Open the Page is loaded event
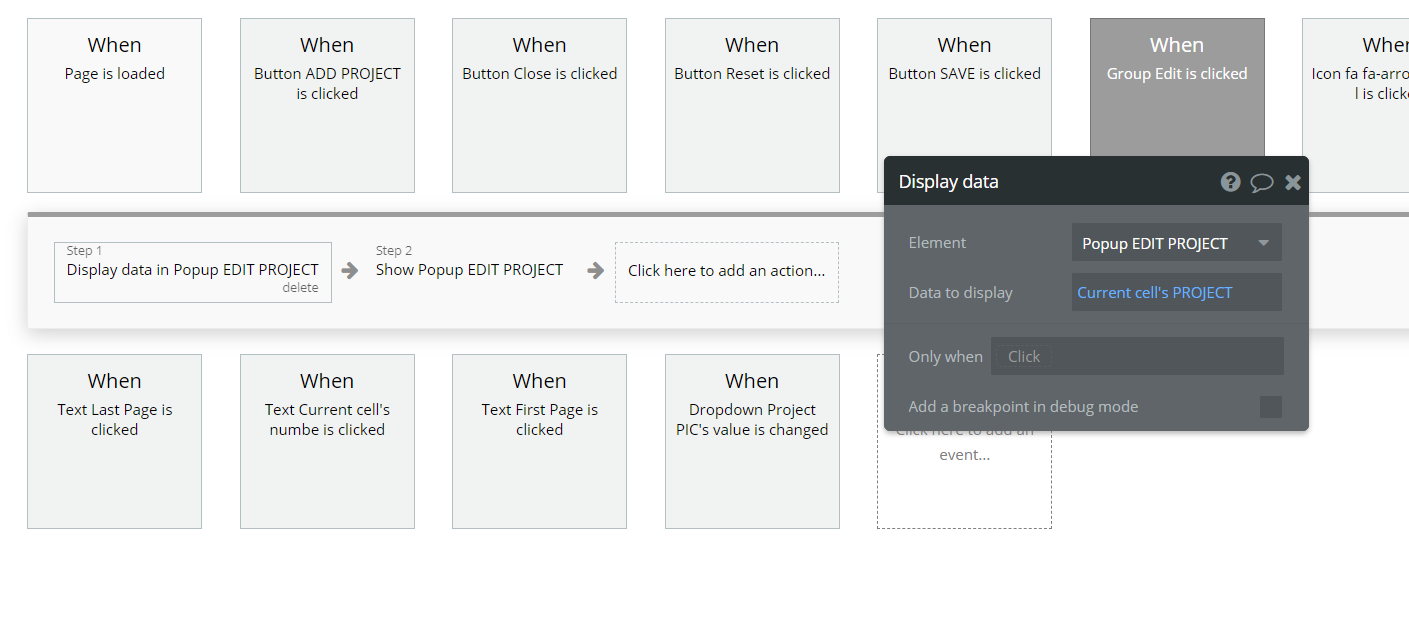 pos(114,105)
